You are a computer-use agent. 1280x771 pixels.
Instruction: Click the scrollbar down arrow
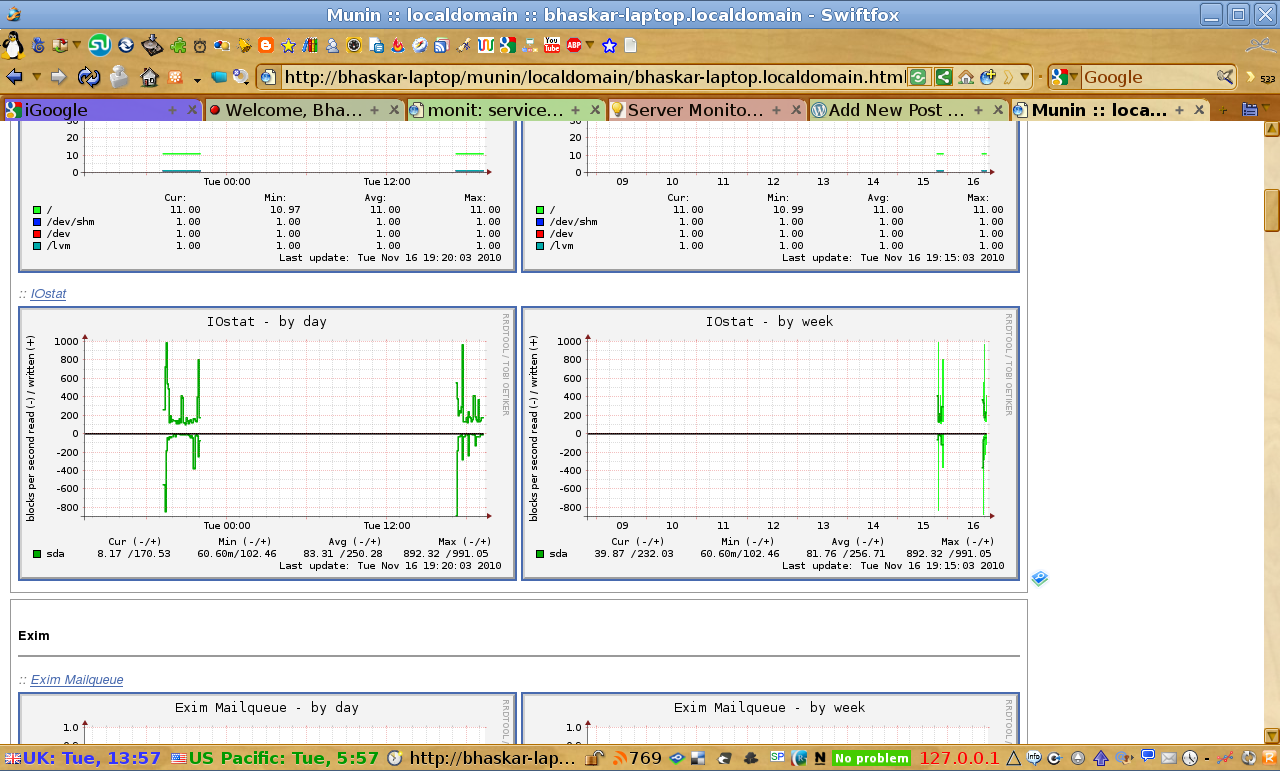tap(1272, 735)
